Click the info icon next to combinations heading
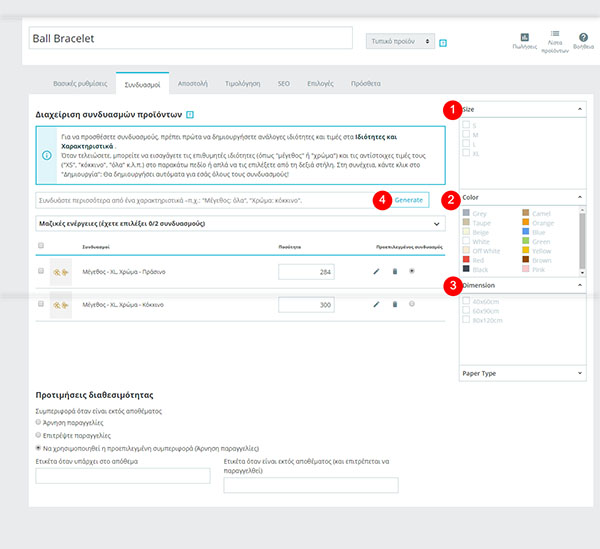The image size is (600, 549). 190,114
